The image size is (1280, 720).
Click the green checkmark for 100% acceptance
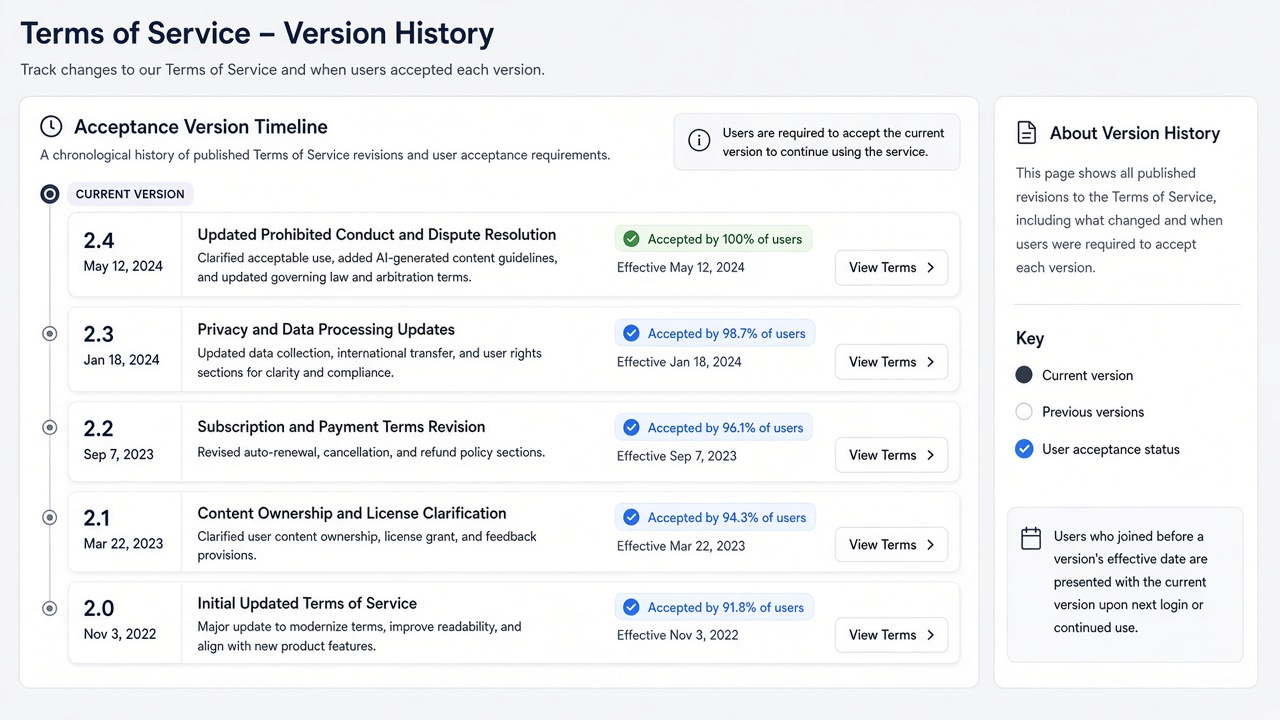point(631,239)
